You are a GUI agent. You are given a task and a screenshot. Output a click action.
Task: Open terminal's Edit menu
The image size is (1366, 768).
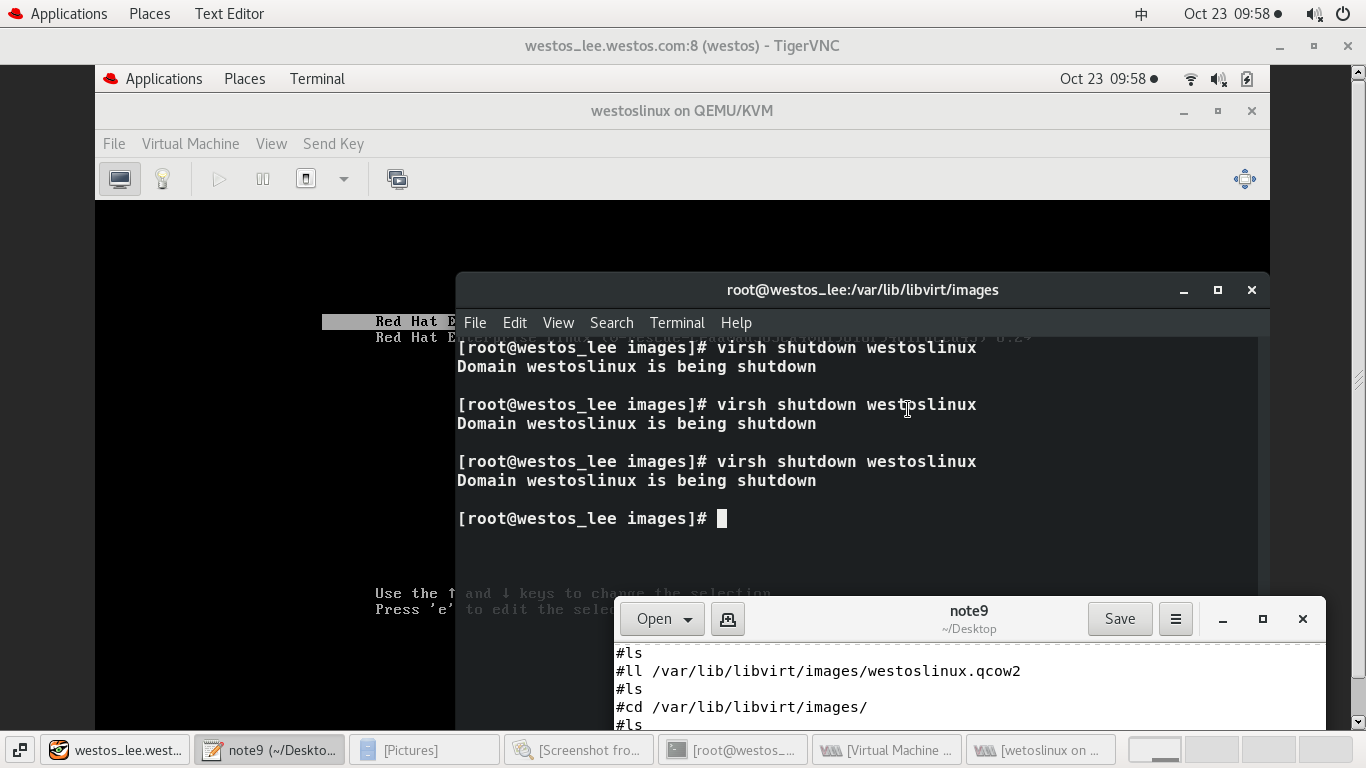point(515,323)
